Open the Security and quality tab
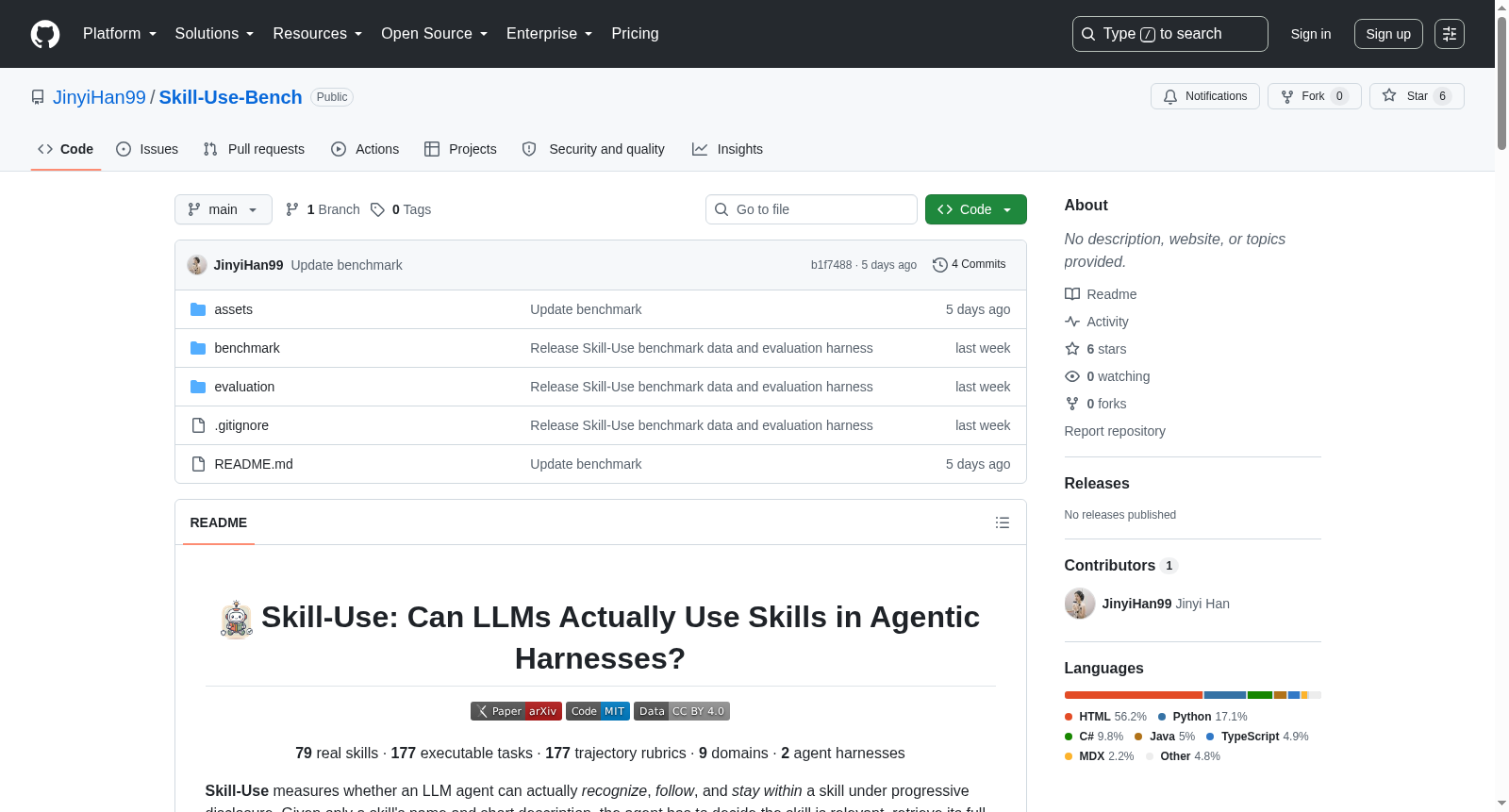Image resolution: width=1509 pixels, height=812 pixels. [x=593, y=149]
